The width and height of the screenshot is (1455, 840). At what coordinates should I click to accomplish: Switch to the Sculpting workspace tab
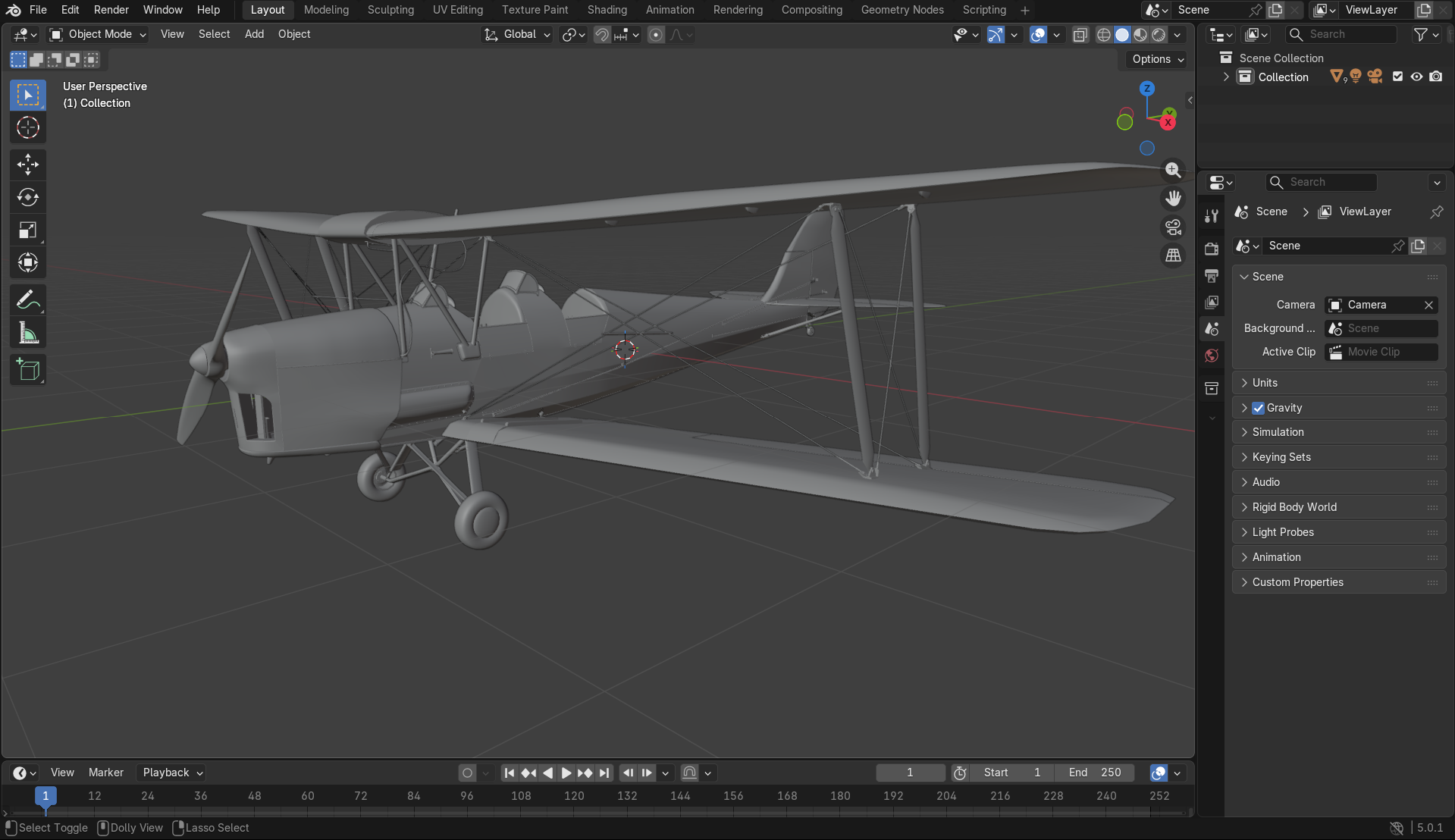390,10
